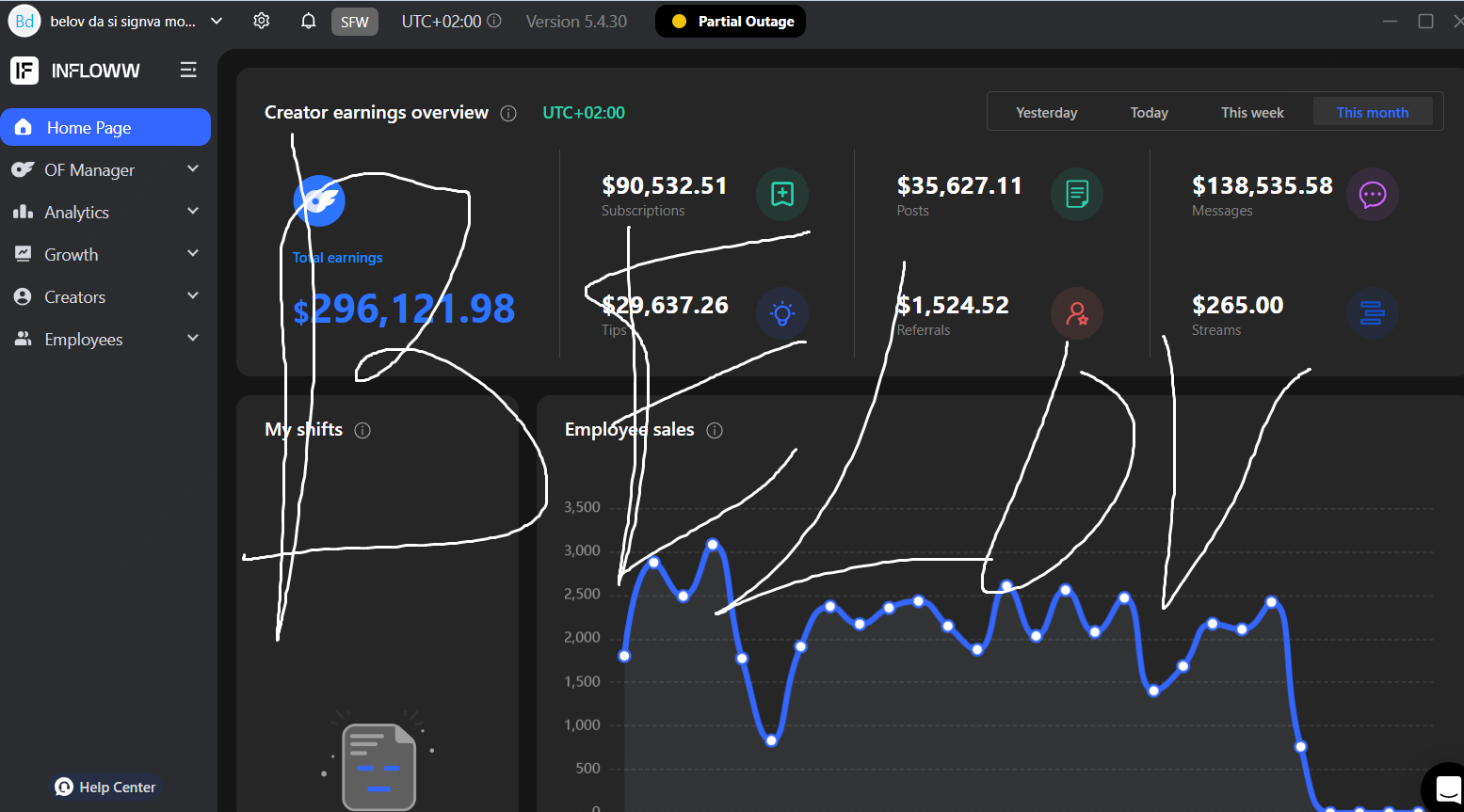Collapse the sidebar with hamburger icon
This screenshot has width=1464, height=812.
click(188, 71)
